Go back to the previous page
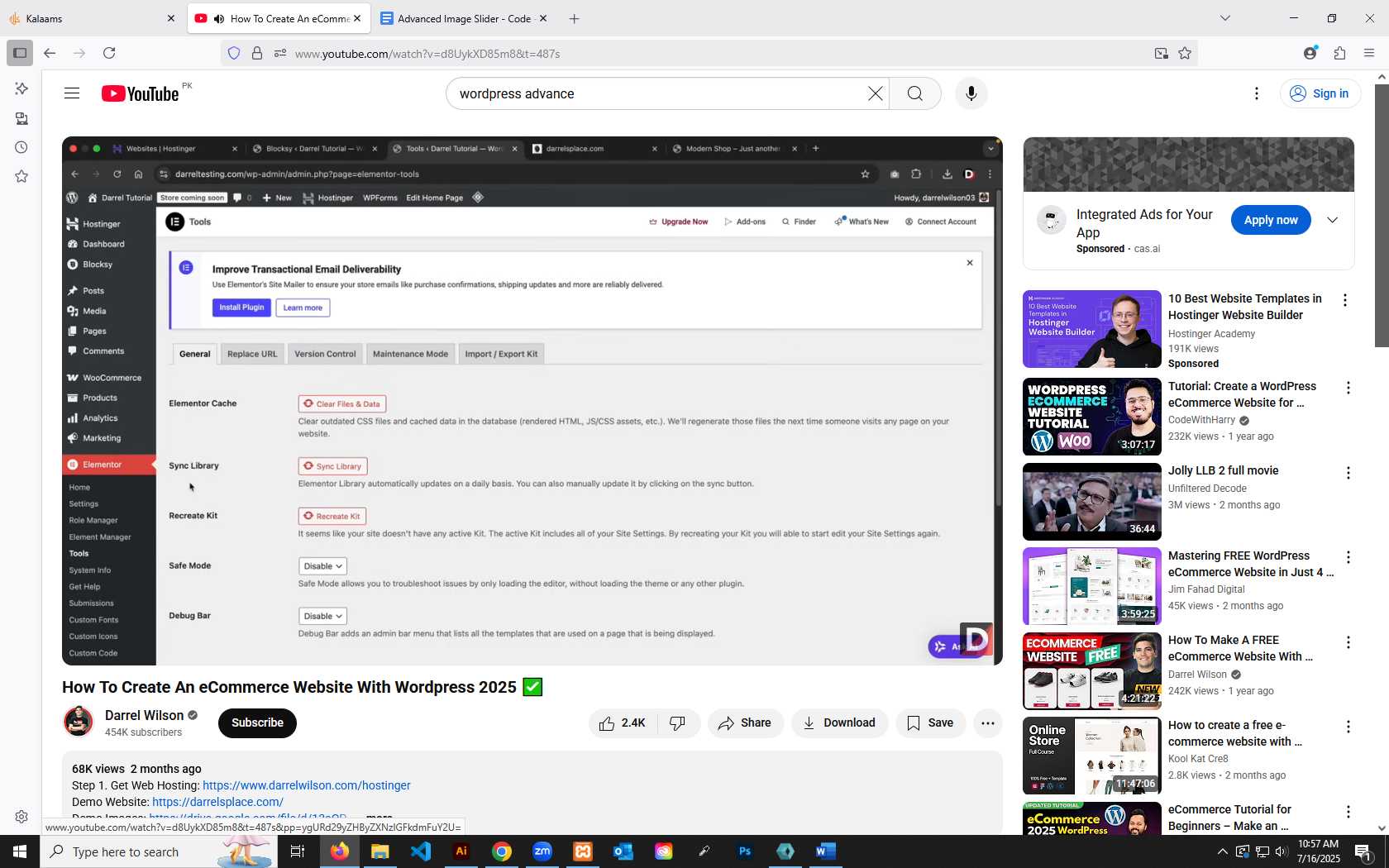The image size is (1389, 868). click(50, 53)
